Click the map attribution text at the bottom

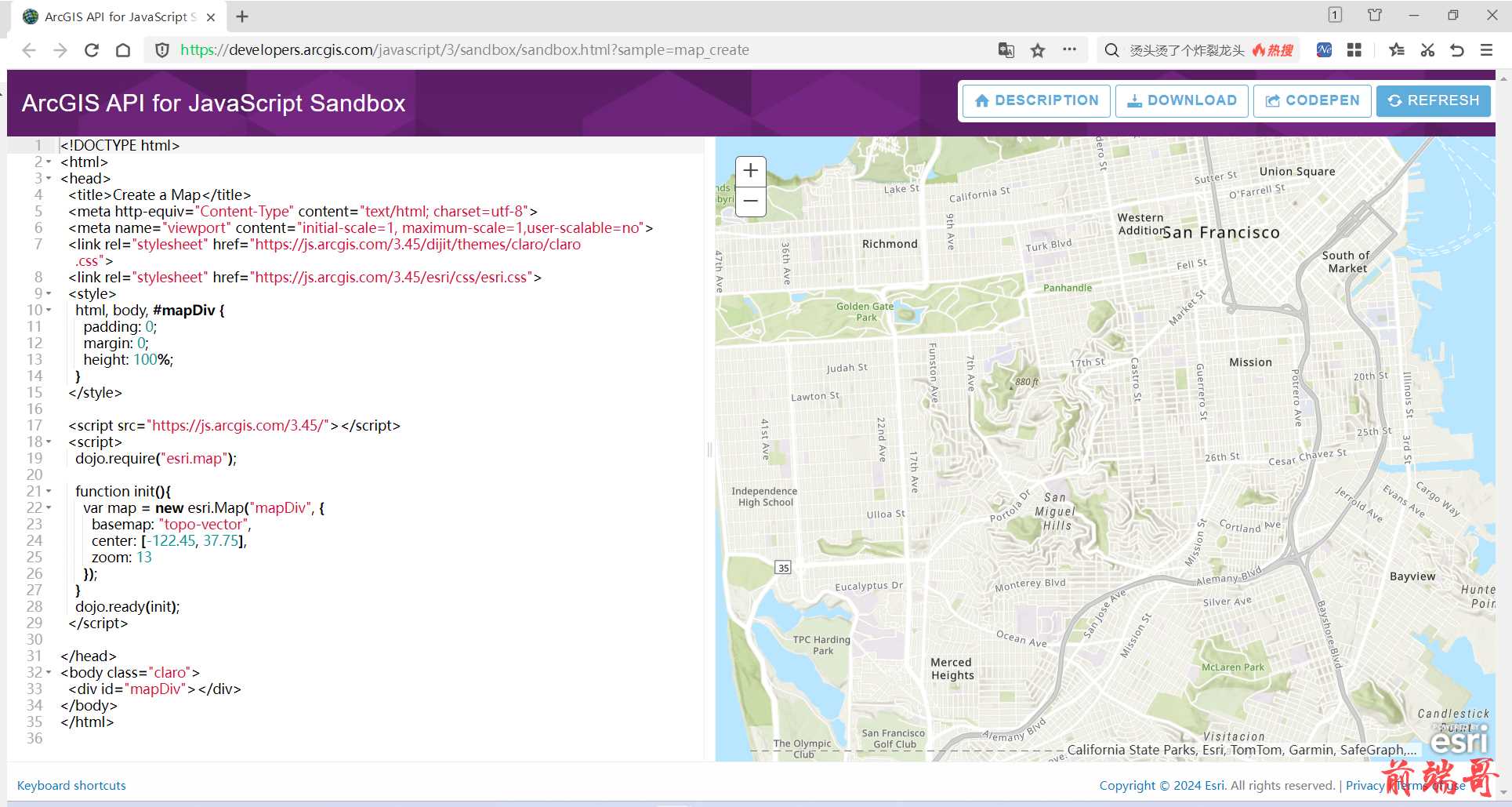tap(1242, 750)
